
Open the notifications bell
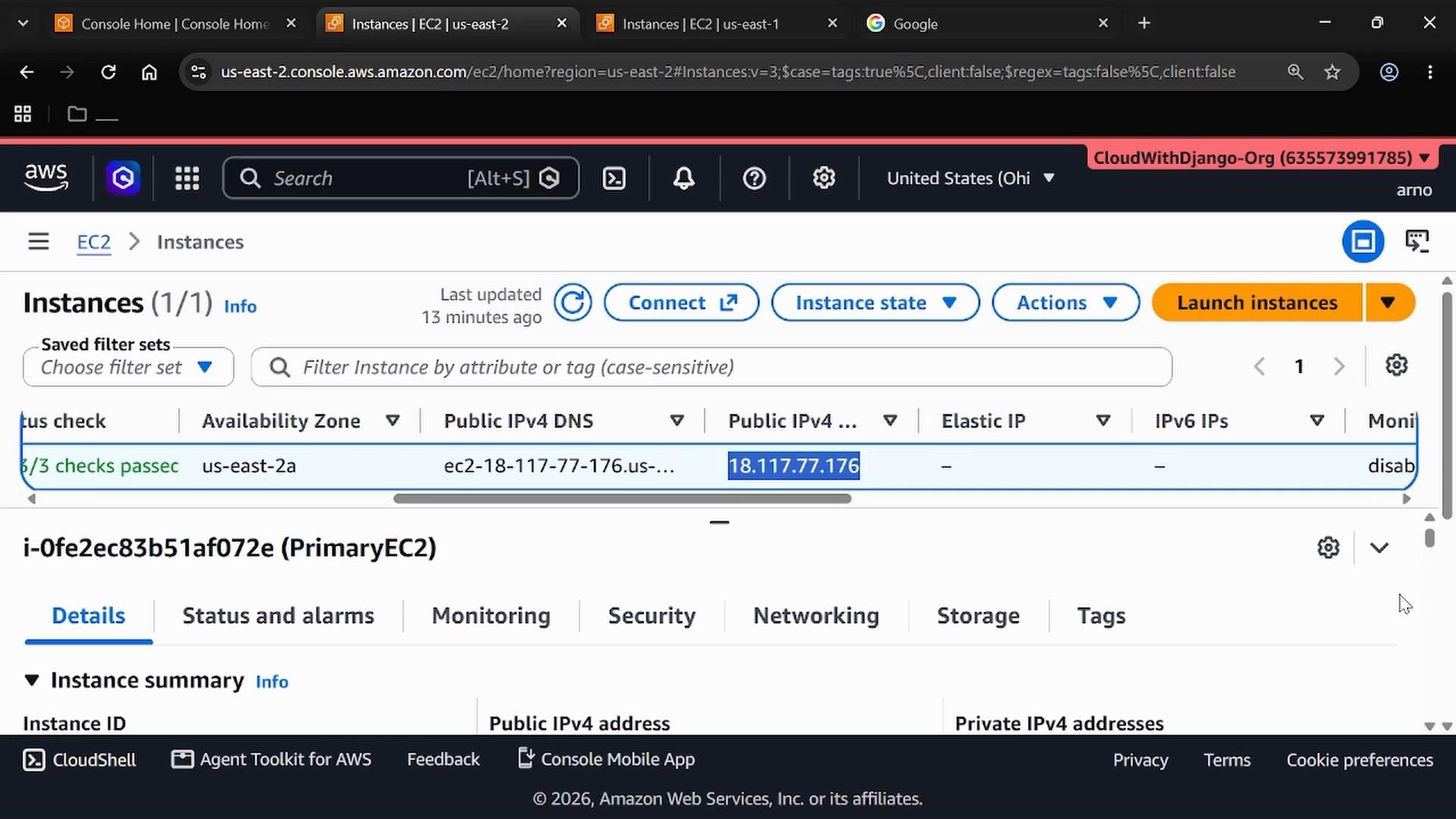point(683,178)
